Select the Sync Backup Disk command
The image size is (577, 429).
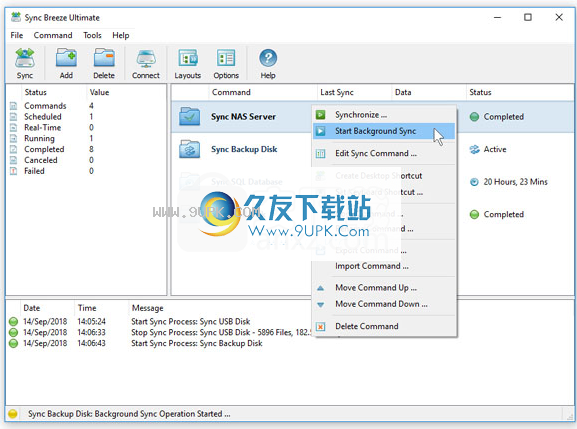click(x=244, y=149)
